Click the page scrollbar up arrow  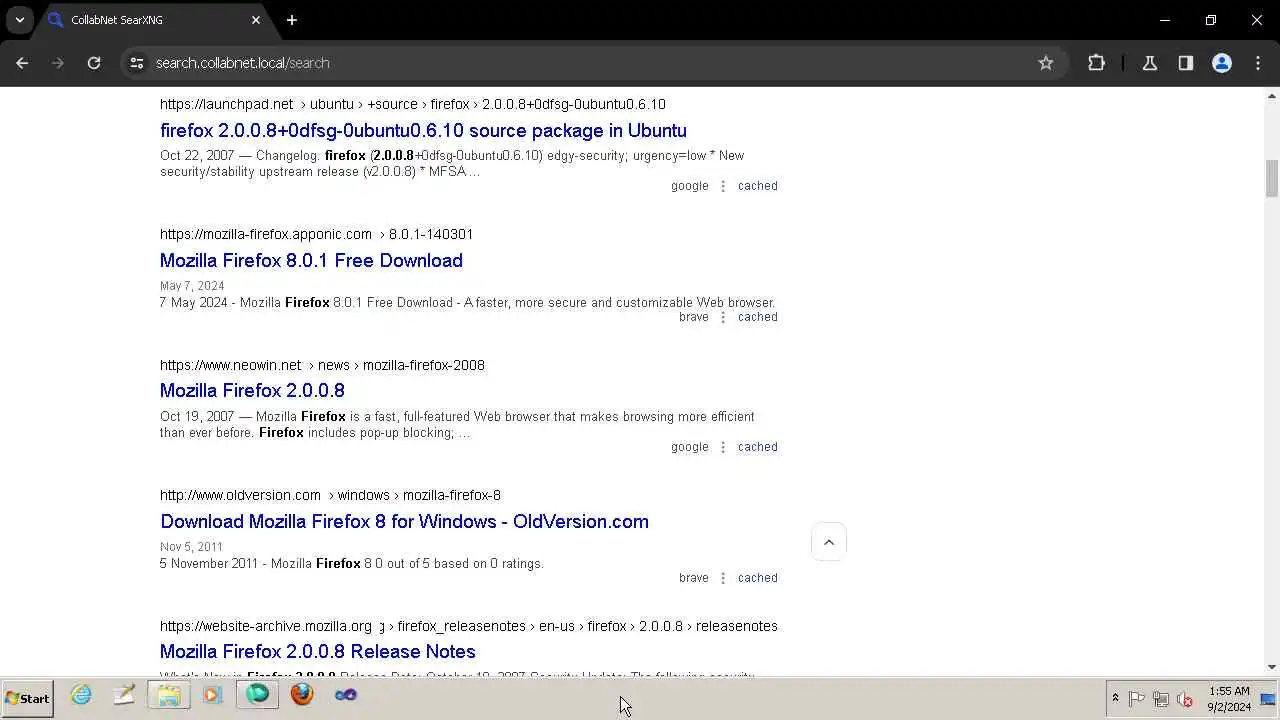tap(1272, 96)
